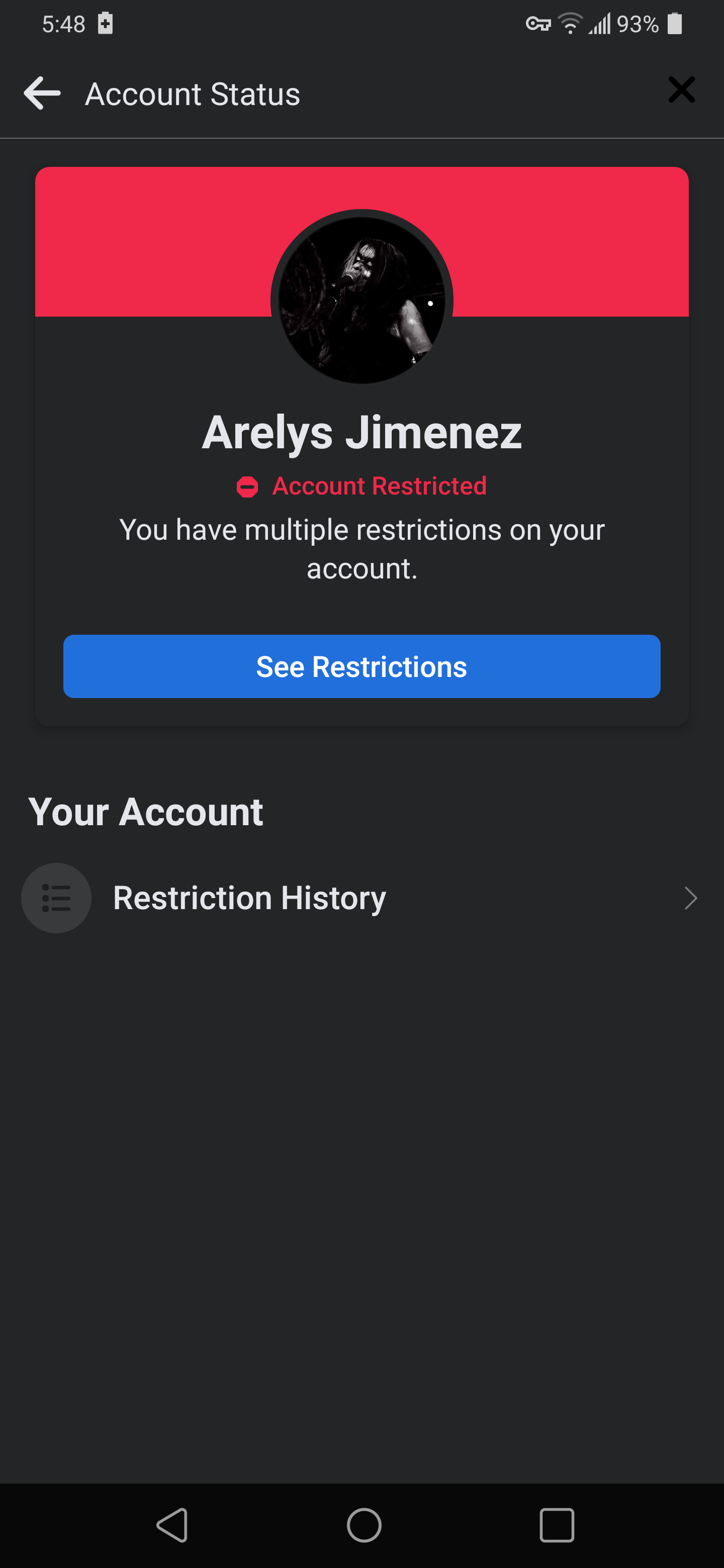The image size is (724, 1568).
Task: Close the Account Status page
Action: (x=681, y=90)
